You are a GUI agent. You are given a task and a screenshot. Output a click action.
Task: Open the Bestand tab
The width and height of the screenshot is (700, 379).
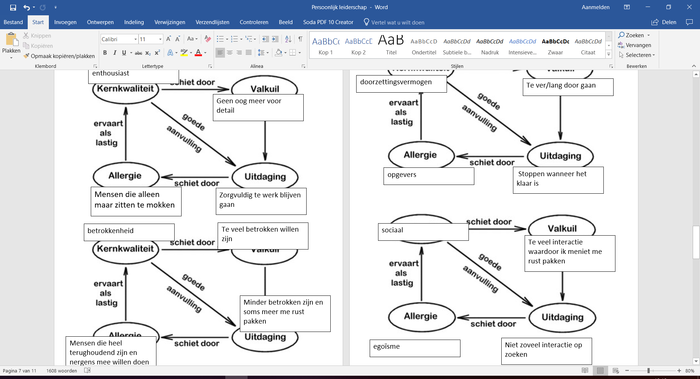[x=13, y=22]
